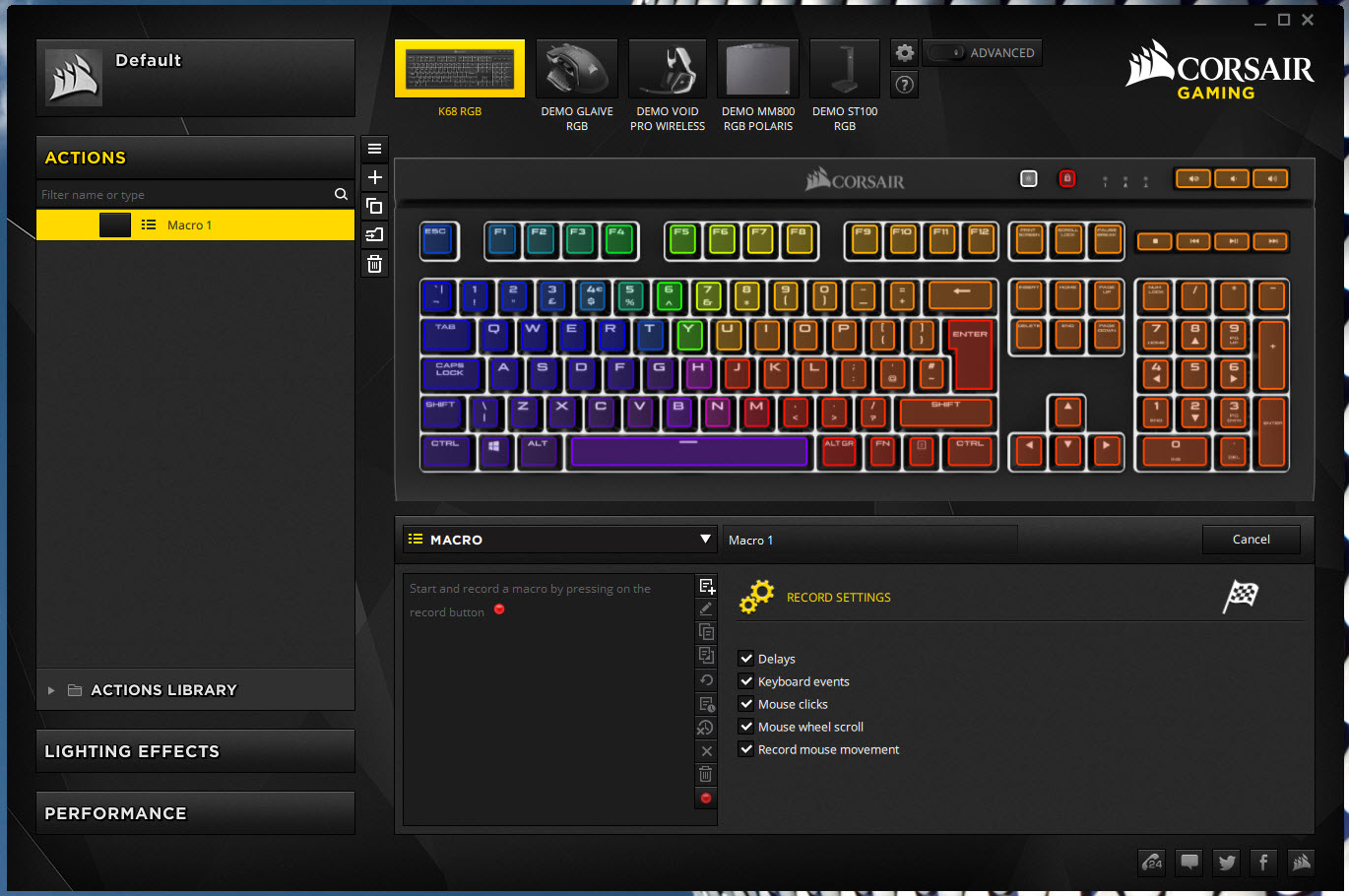The height and width of the screenshot is (896, 1349).
Task: Toggle the ADVANCED mode switch
Action: point(946,53)
